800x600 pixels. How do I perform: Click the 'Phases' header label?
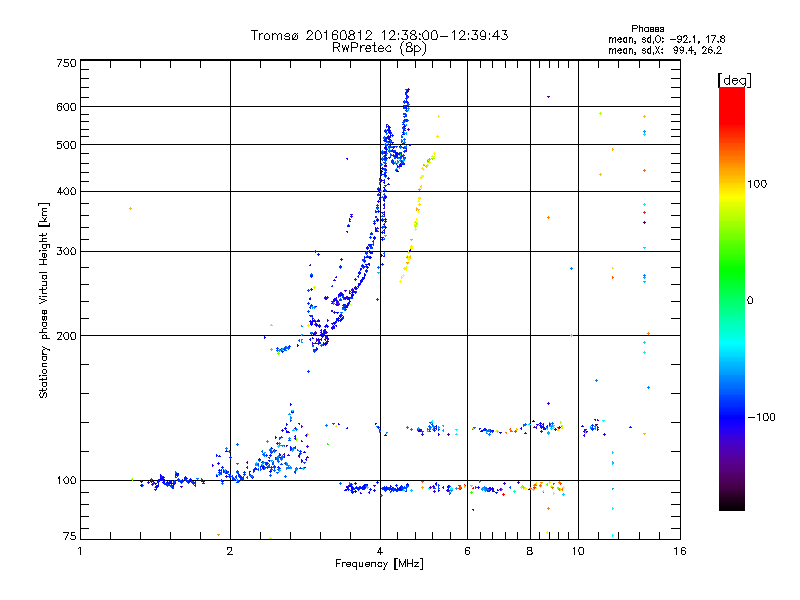click(647, 29)
